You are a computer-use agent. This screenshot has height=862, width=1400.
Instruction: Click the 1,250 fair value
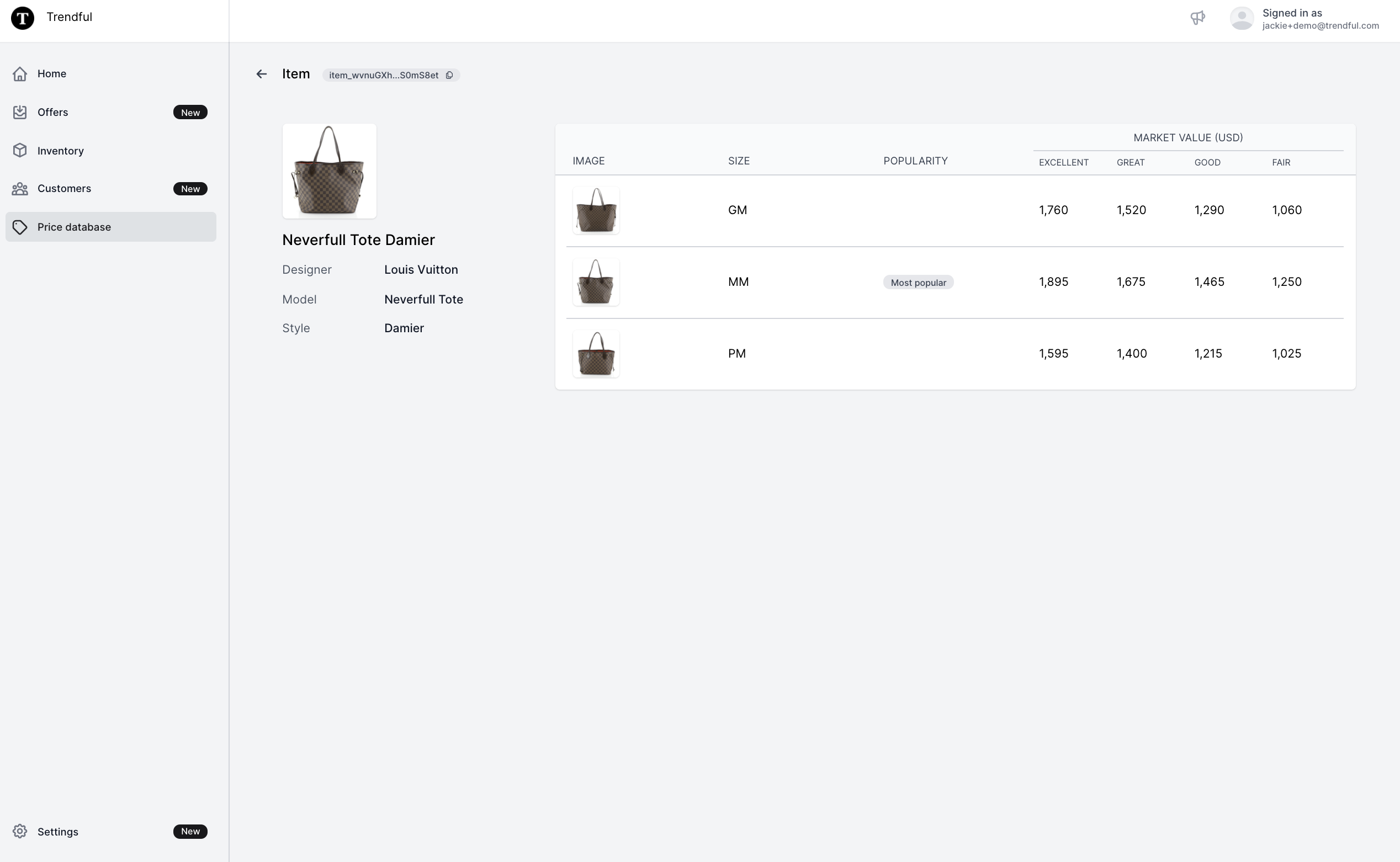1286,282
